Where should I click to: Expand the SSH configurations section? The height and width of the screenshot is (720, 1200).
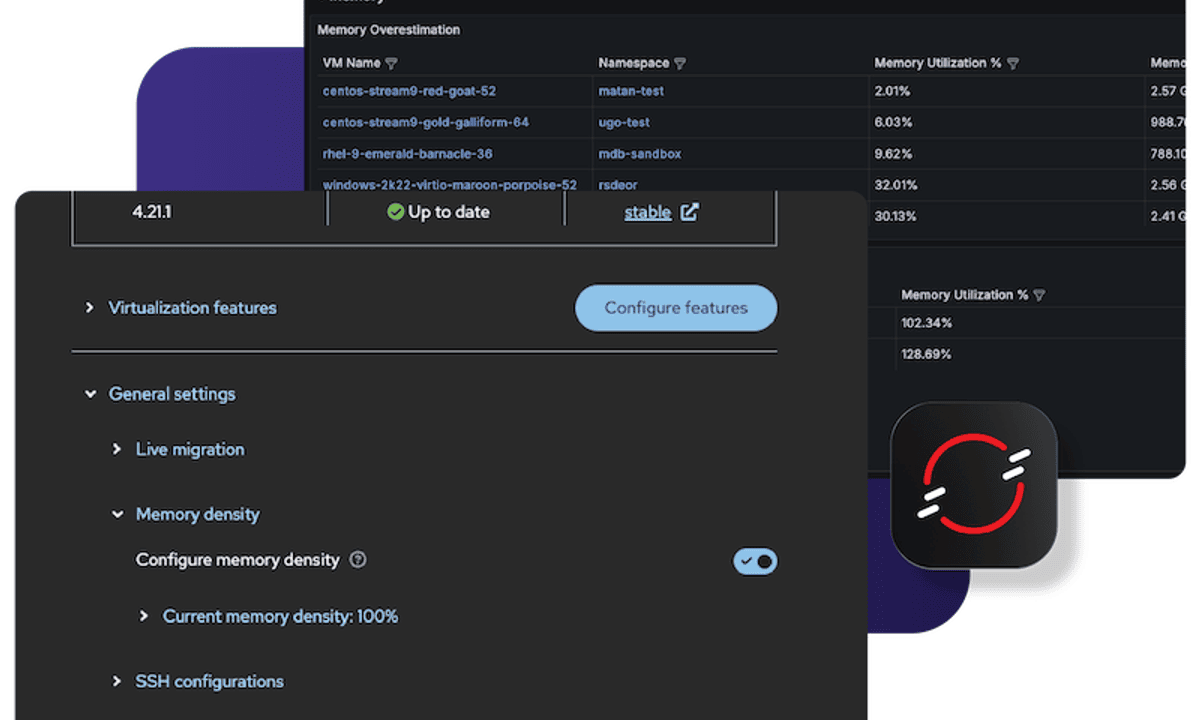pos(117,682)
